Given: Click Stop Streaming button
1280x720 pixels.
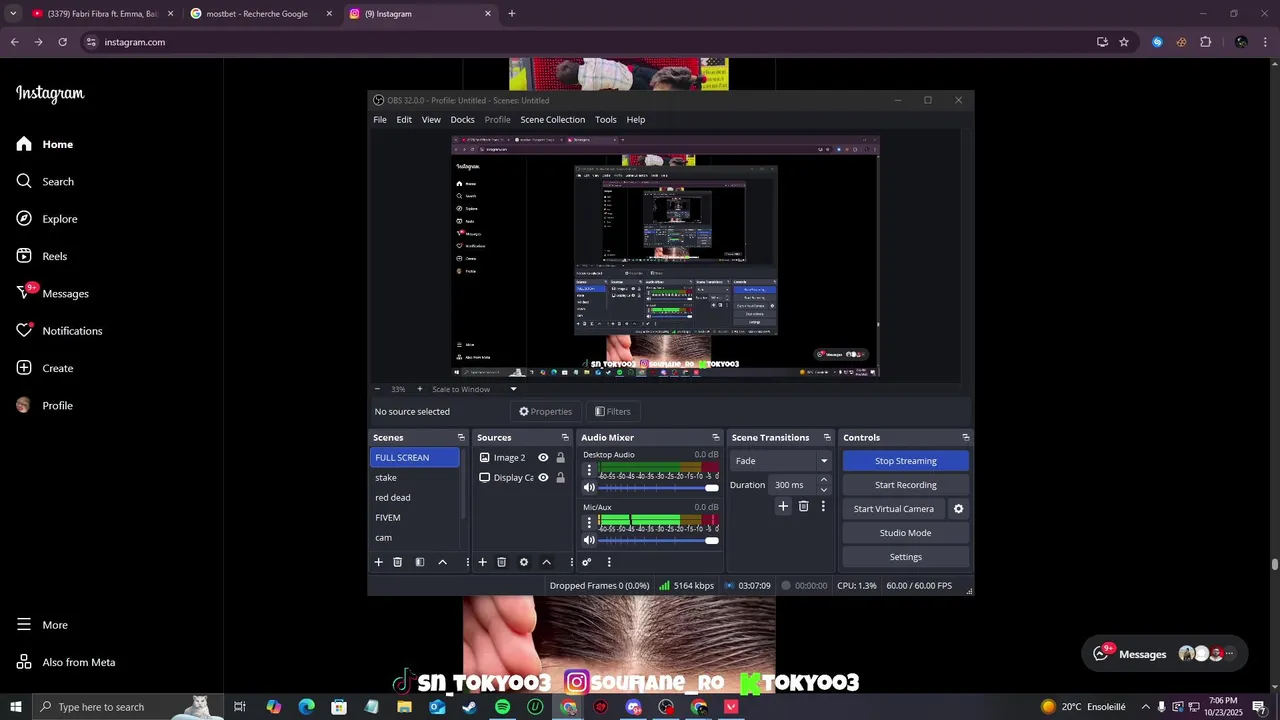Looking at the screenshot, I should [x=906, y=461].
